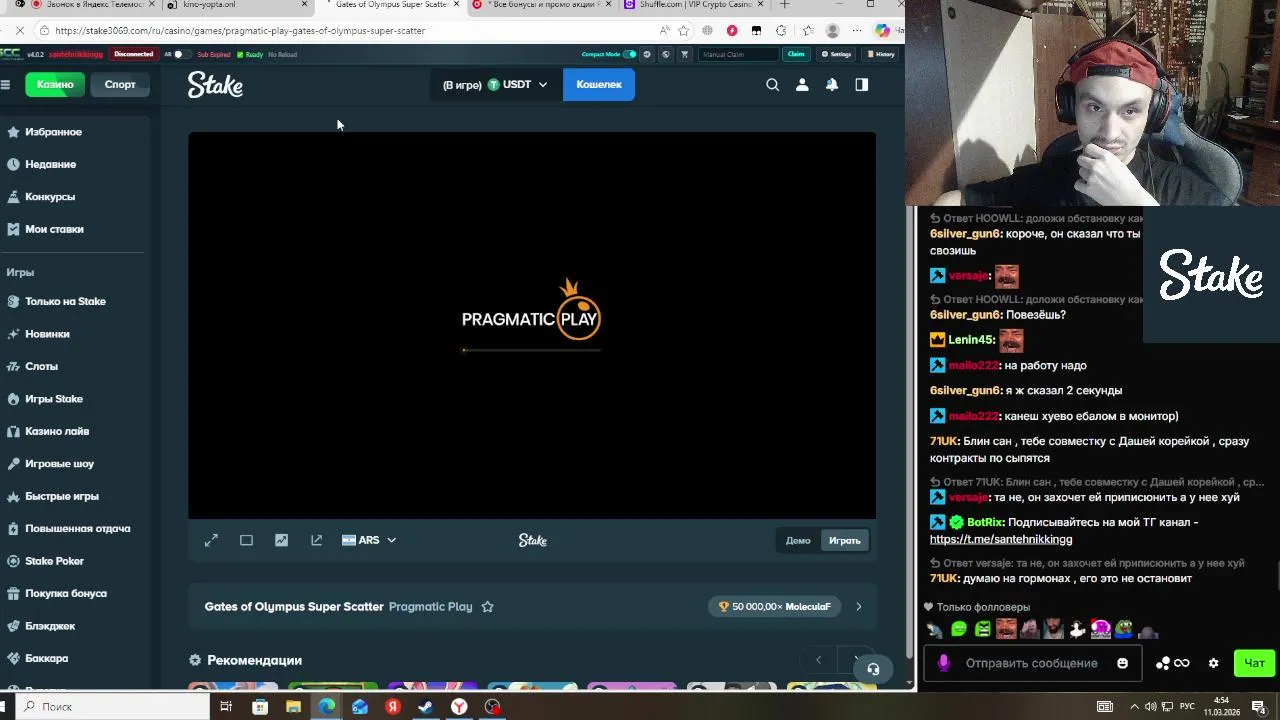
Task: Open the USDT currency dropdown
Action: click(x=517, y=85)
